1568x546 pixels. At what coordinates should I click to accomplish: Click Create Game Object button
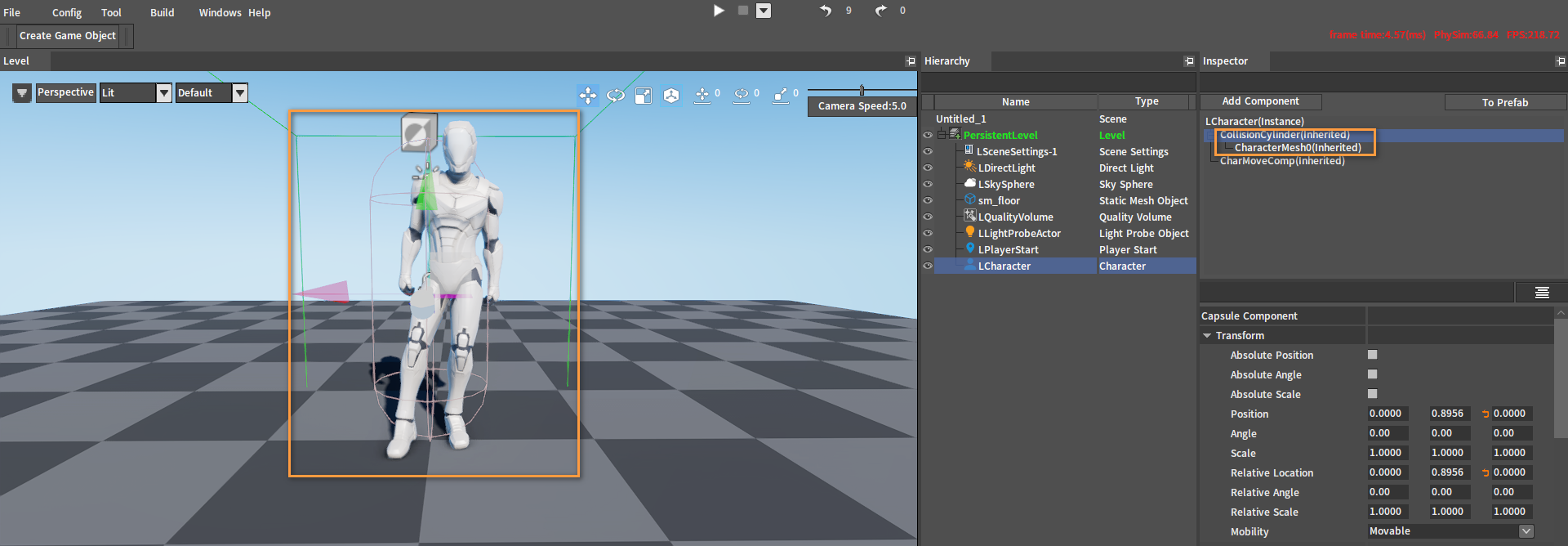(68, 36)
